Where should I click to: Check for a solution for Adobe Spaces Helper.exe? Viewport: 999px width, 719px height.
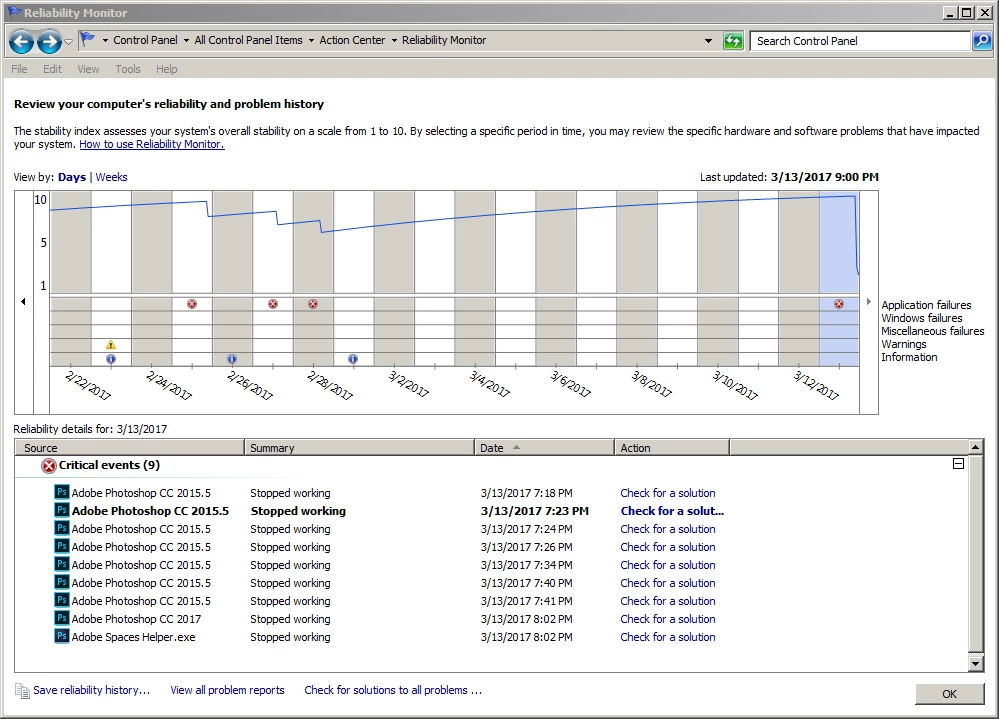[668, 637]
